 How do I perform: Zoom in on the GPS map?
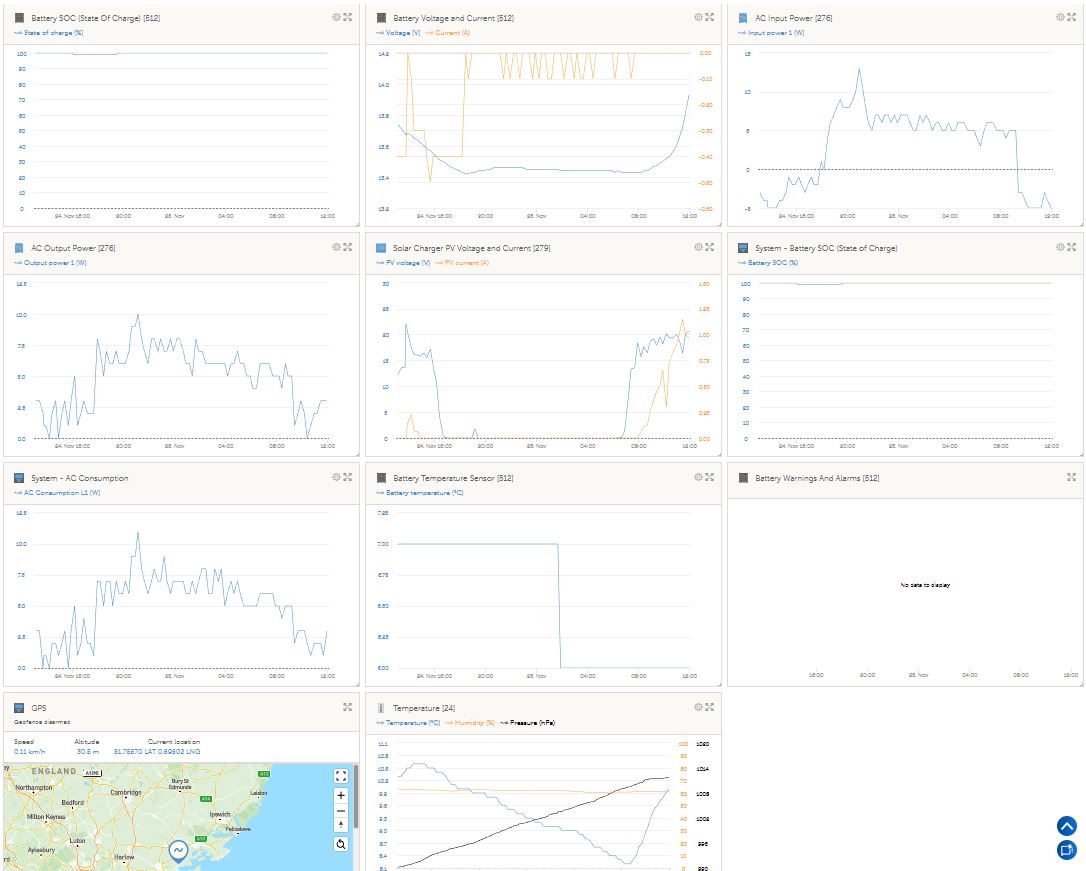tap(341, 796)
